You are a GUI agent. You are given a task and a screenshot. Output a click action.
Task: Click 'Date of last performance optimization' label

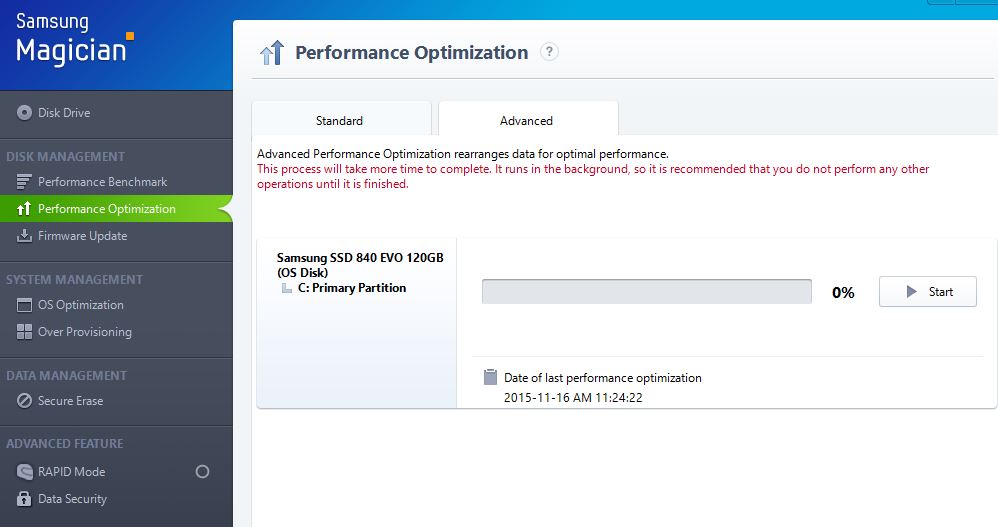[603, 378]
